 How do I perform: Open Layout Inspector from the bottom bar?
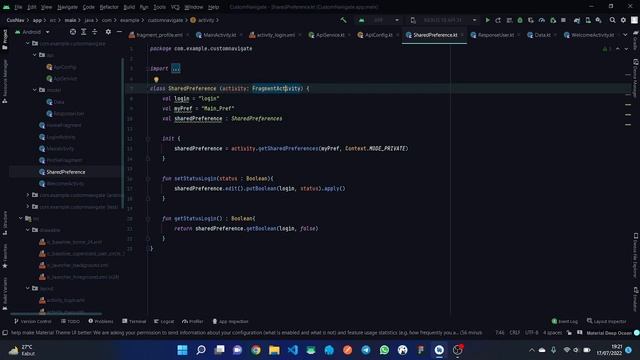coord(607,321)
